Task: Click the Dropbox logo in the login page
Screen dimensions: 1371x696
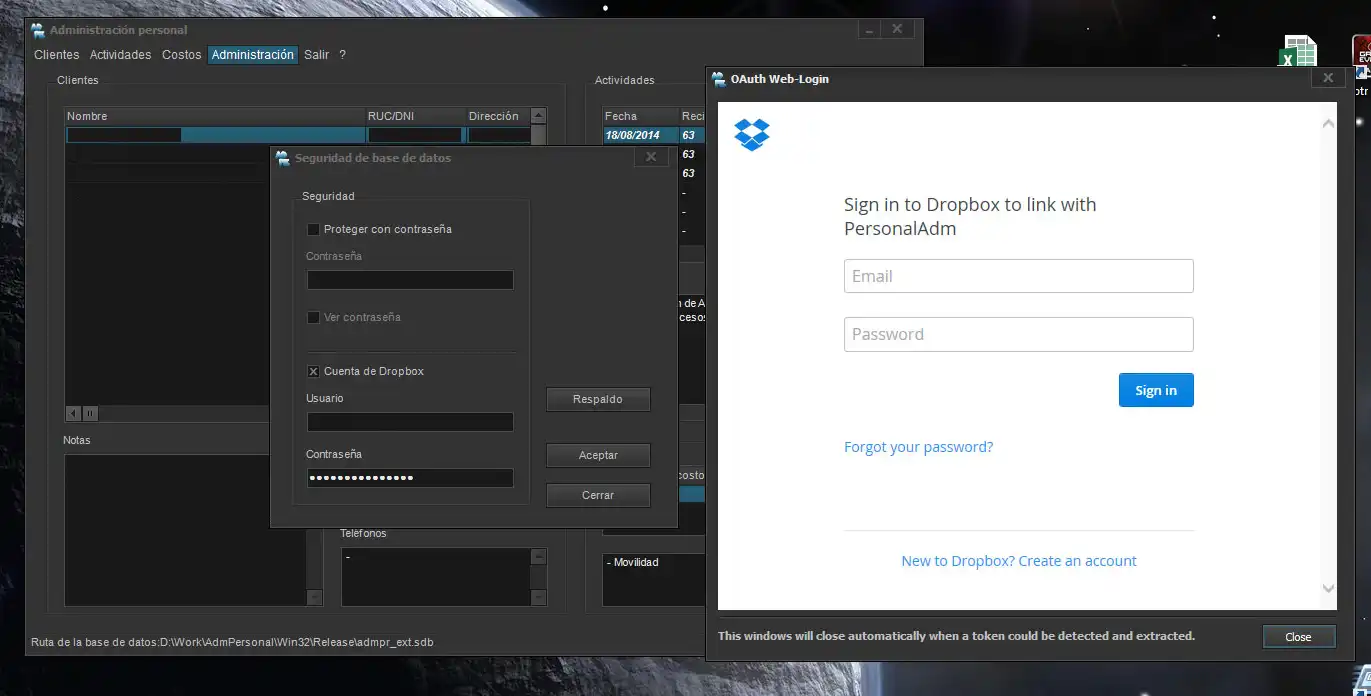Action: click(752, 134)
